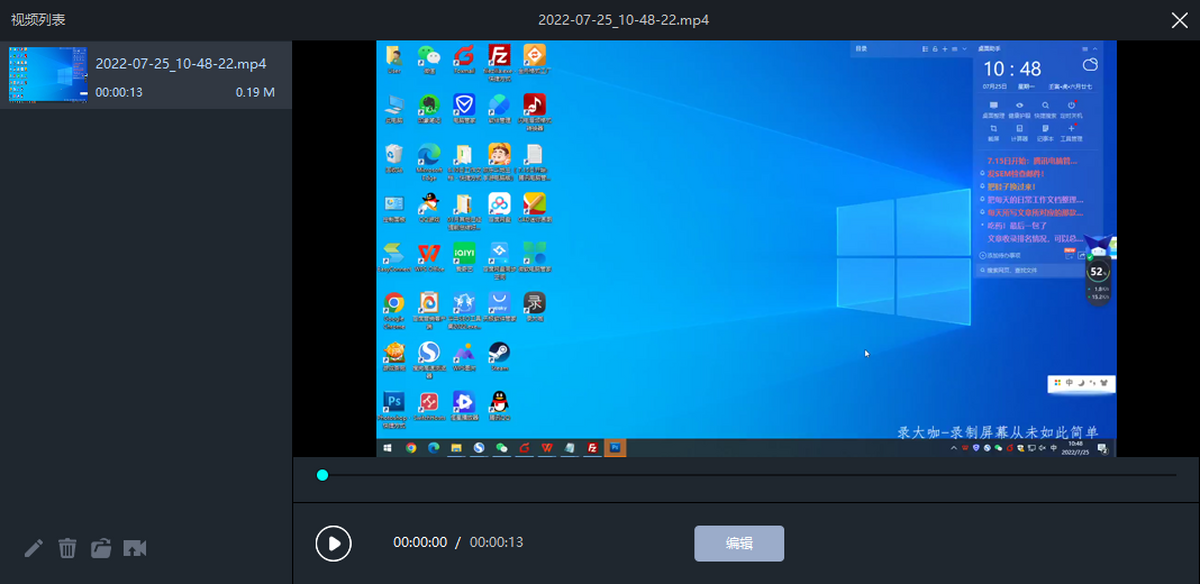
Task: Close the video player with the X
Action: click(x=1179, y=20)
